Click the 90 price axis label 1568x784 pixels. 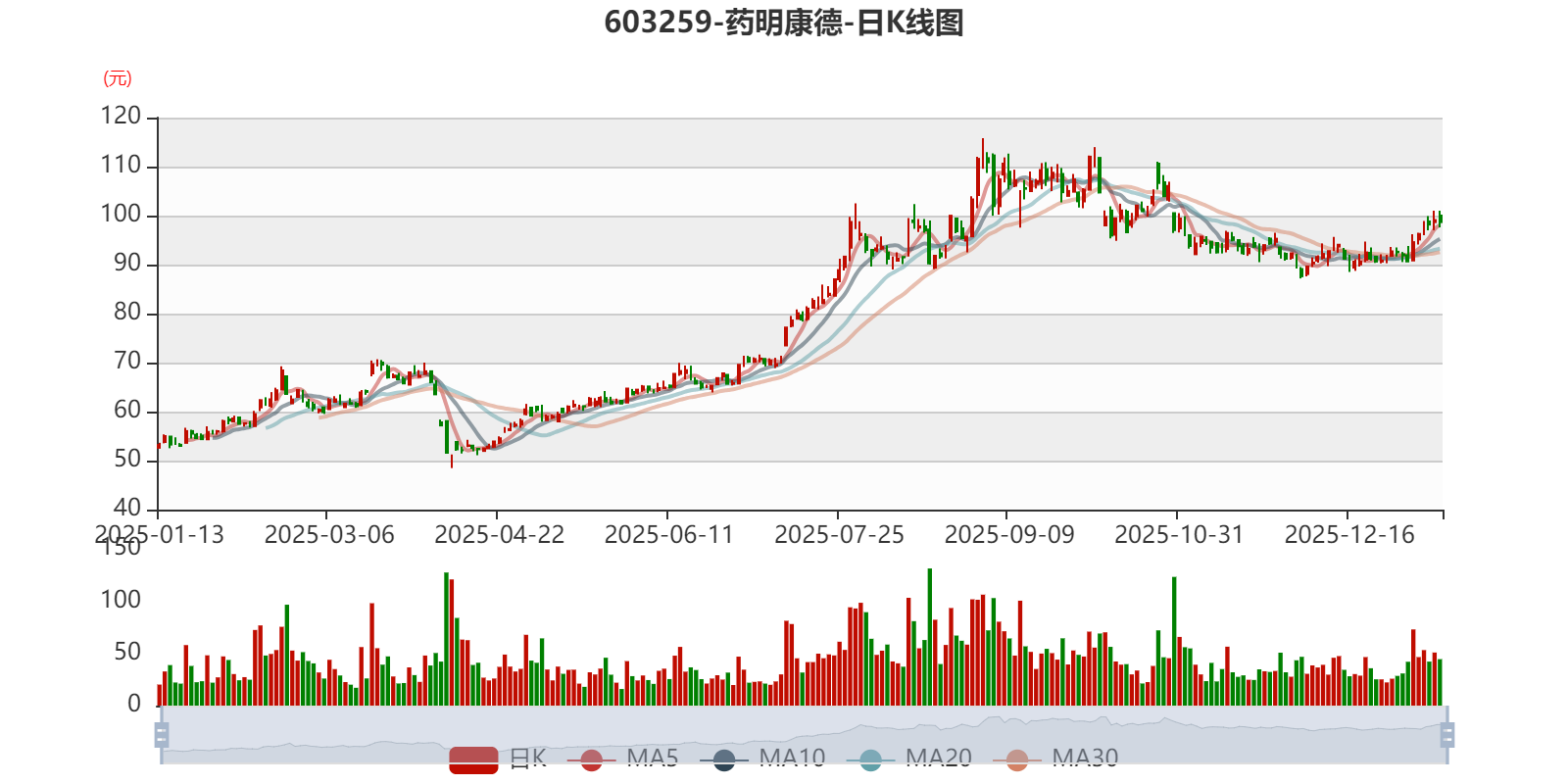coord(127,263)
